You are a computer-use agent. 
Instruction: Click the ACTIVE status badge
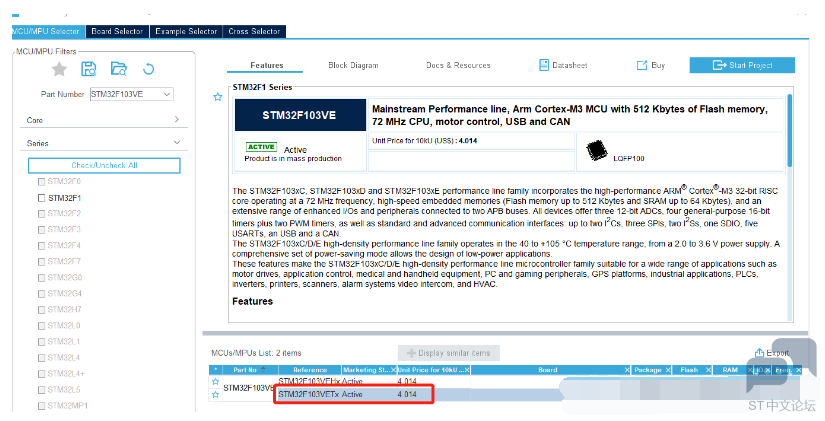(x=261, y=147)
